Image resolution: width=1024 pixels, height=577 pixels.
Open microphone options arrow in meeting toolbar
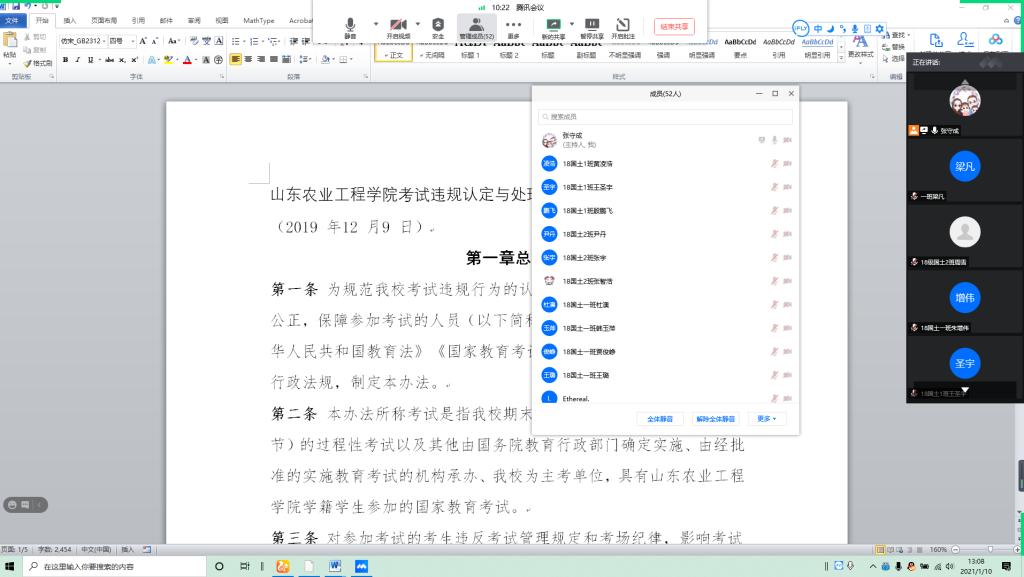pos(376,24)
